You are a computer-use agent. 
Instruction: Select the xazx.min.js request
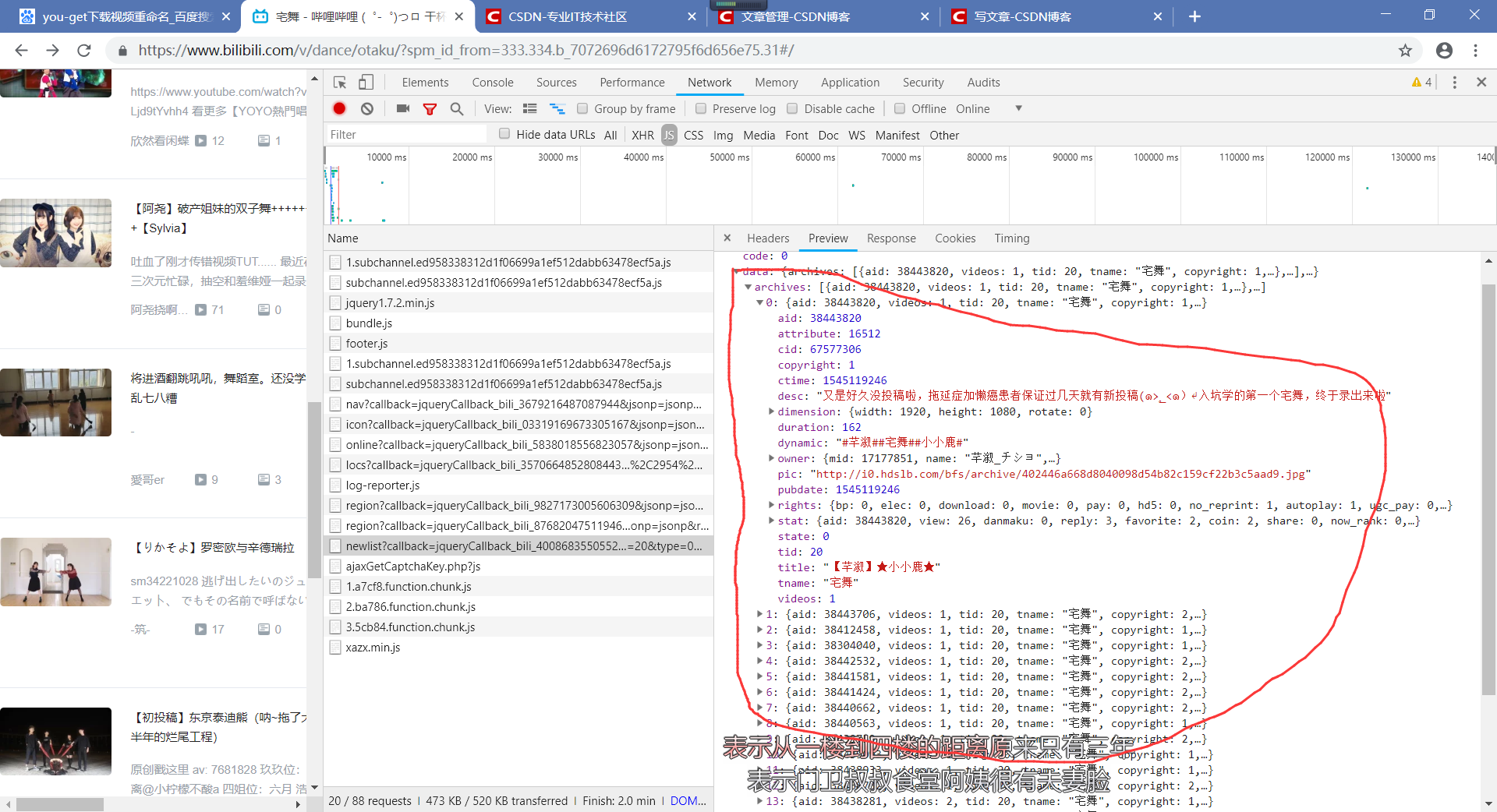(518, 647)
